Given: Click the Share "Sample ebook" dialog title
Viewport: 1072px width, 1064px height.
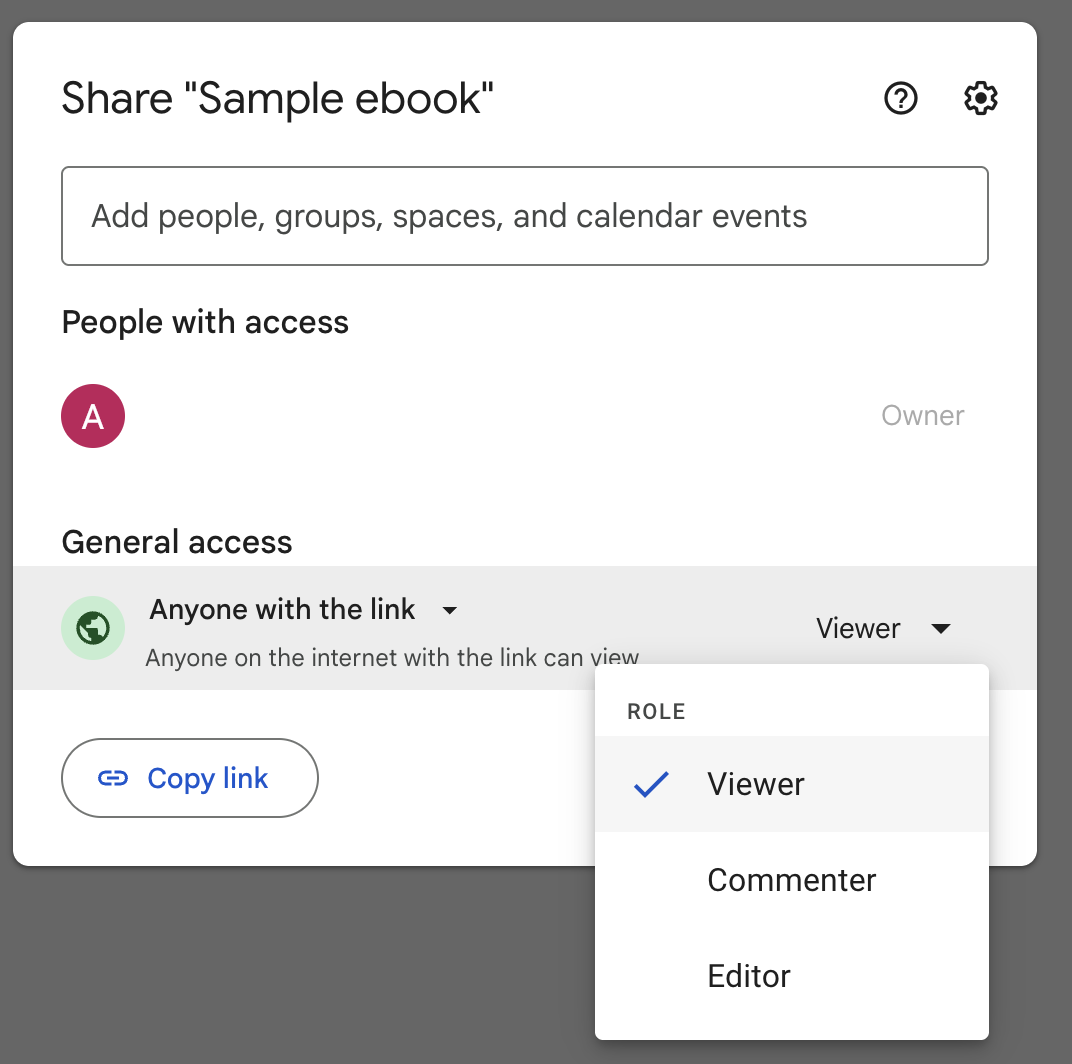Looking at the screenshot, I should [x=278, y=100].
